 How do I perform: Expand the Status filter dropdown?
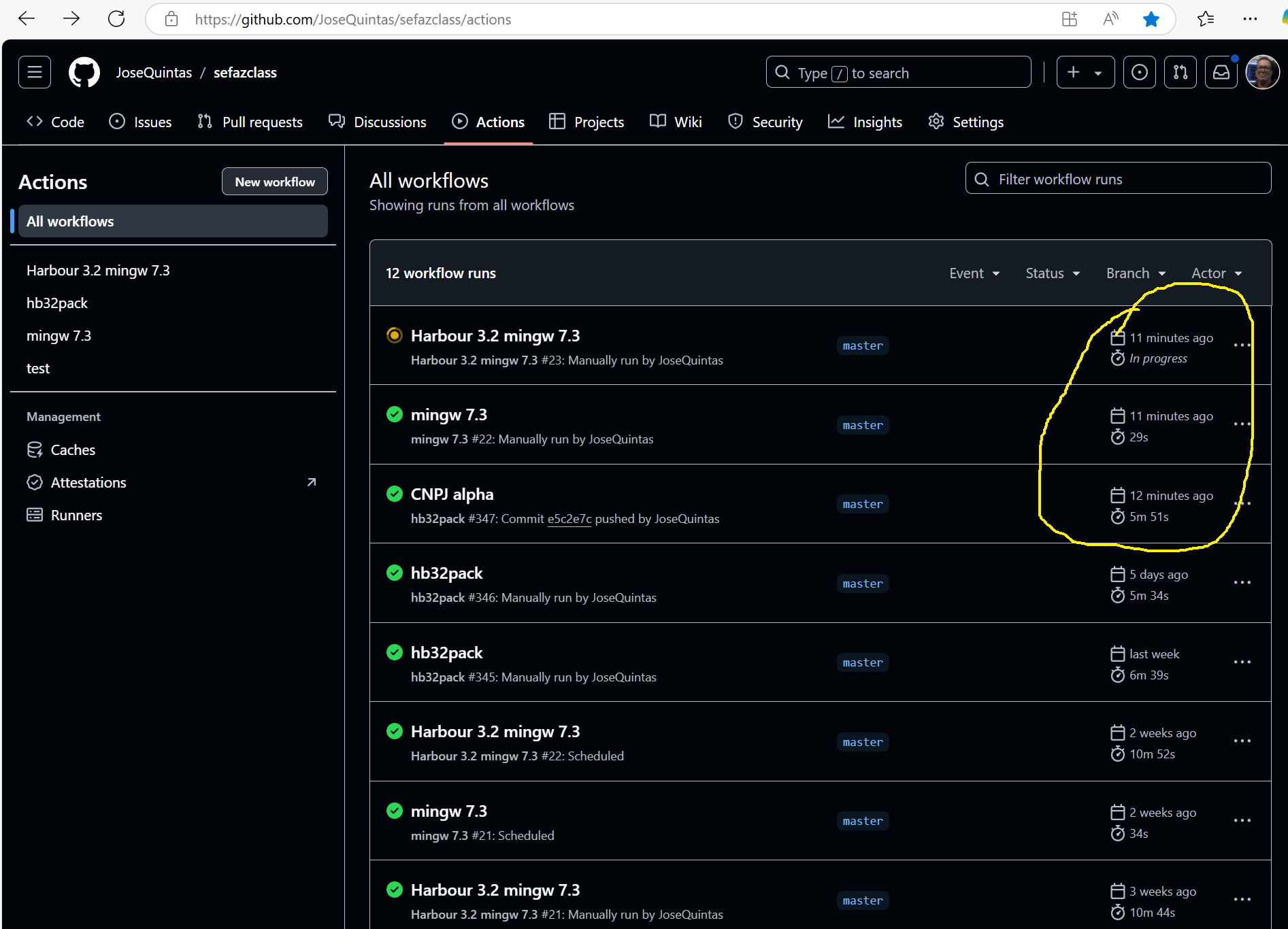[1053, 273]
